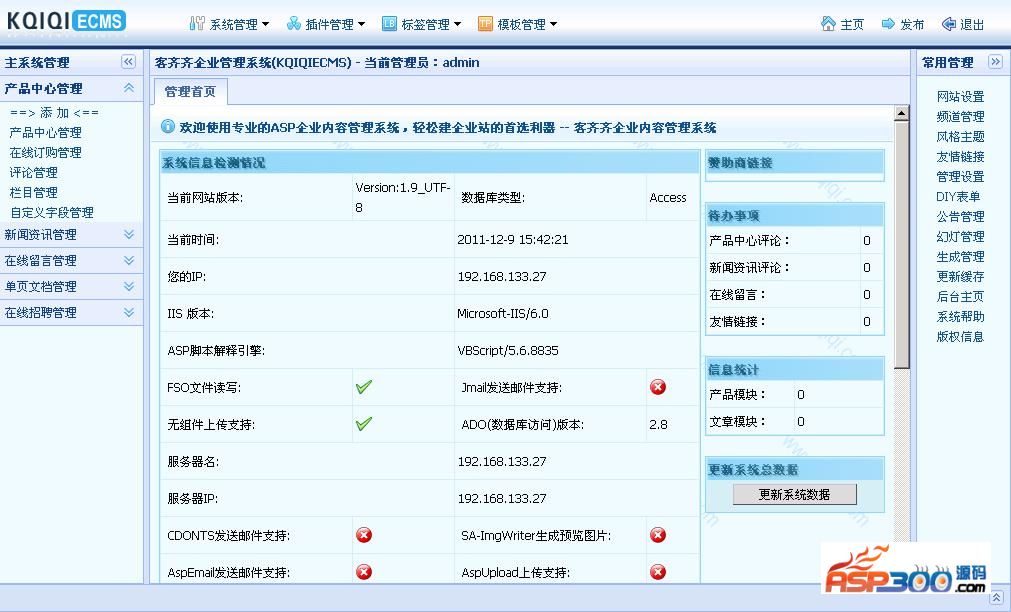Screen dimensions: 1011x612
Task: Click 发布 link in top bar
Action: pos(912,25)
